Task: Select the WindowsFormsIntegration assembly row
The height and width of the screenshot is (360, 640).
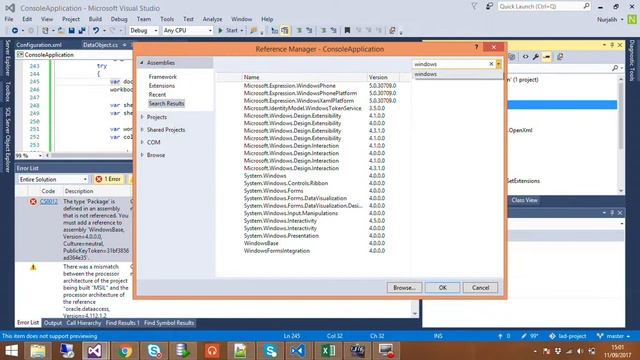Action: coord(313,251)
